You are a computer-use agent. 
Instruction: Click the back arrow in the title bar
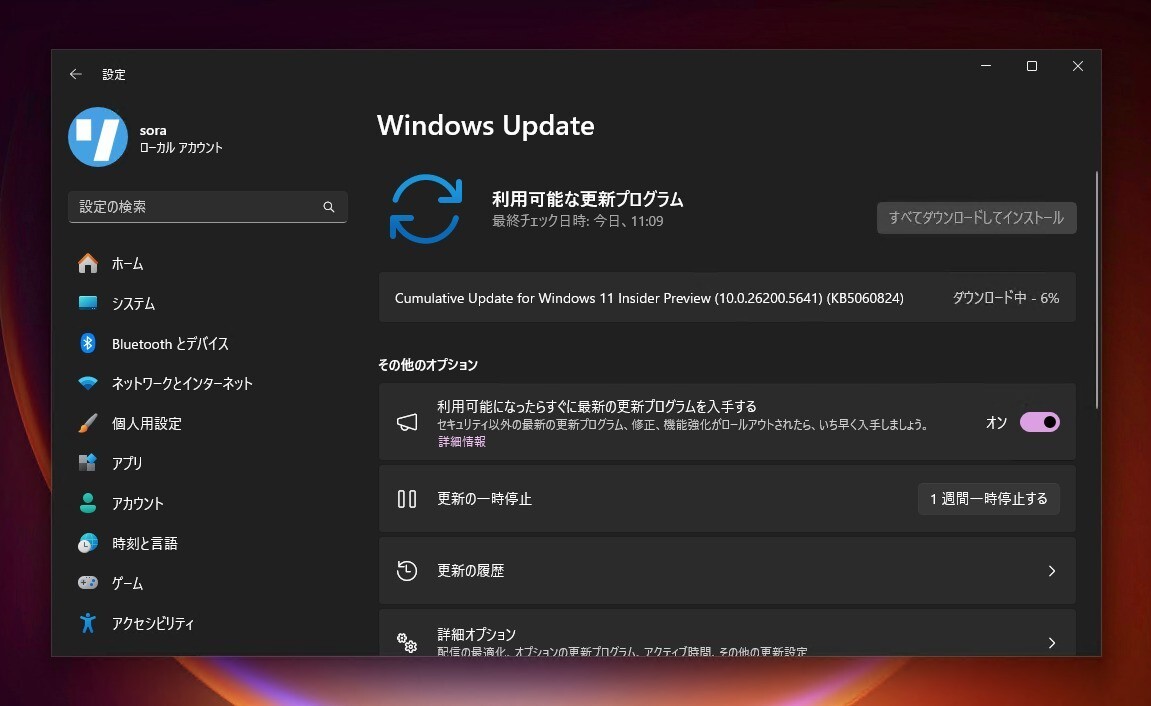76,74
